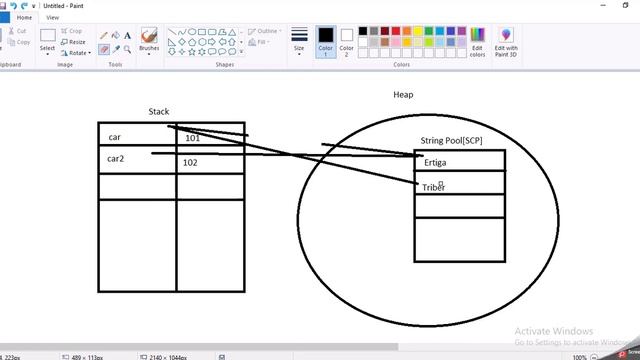Image resolution: width=640 pixels, height=360 pixels.
Task: Click the rectangular Select tool button
Action: pos(47,36)
